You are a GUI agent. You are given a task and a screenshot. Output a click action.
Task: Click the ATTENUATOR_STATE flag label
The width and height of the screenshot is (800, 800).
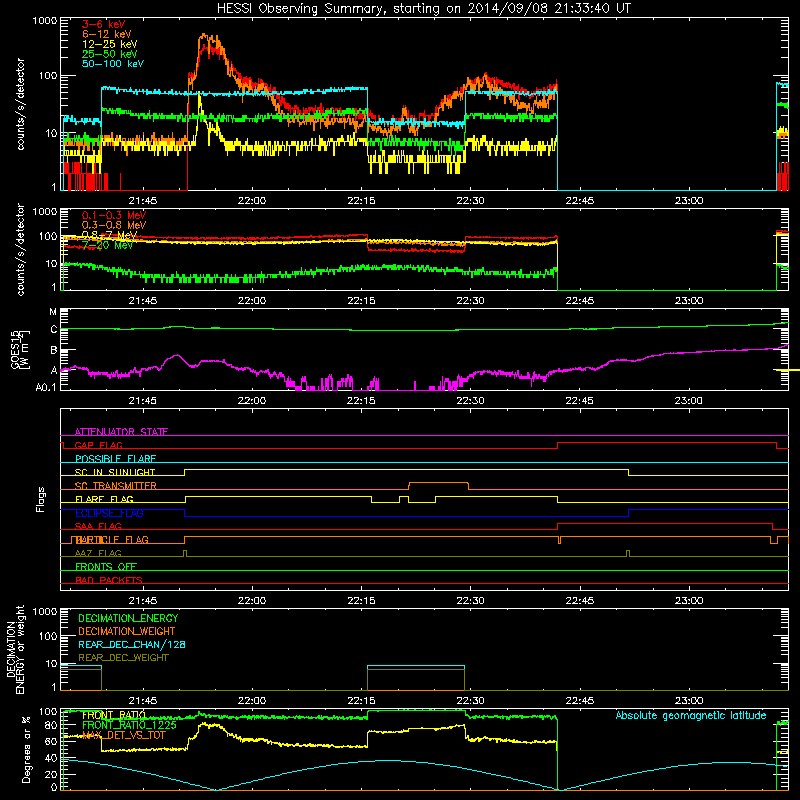(121, 432)
